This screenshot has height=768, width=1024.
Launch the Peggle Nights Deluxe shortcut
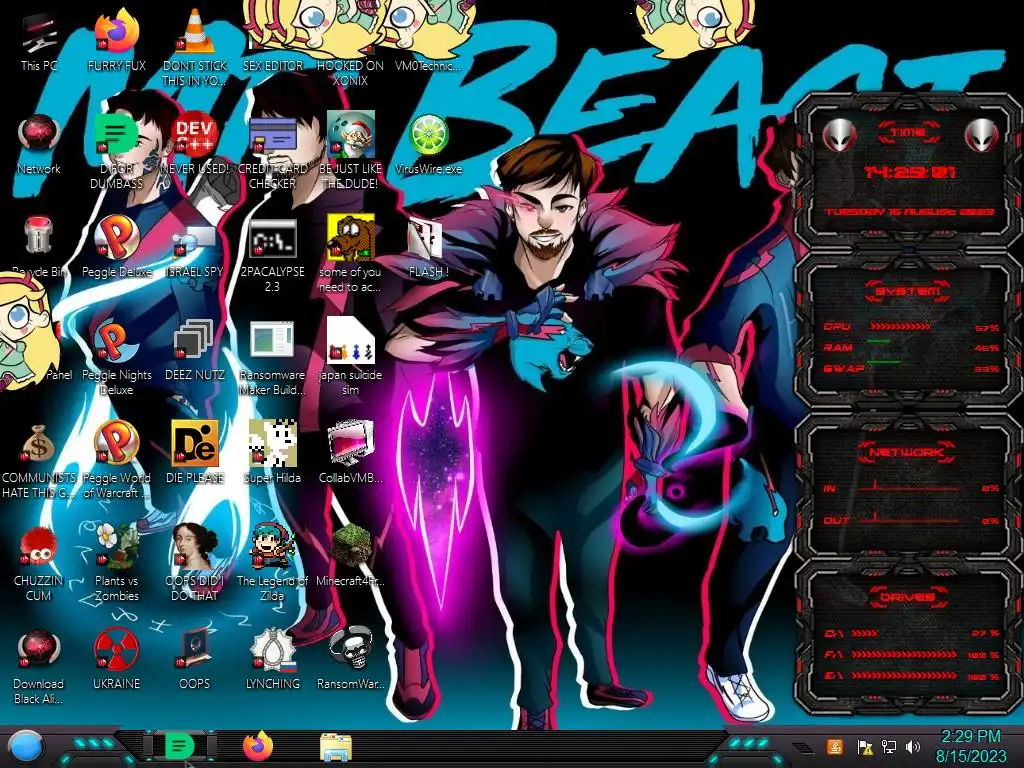click(116, 358)
